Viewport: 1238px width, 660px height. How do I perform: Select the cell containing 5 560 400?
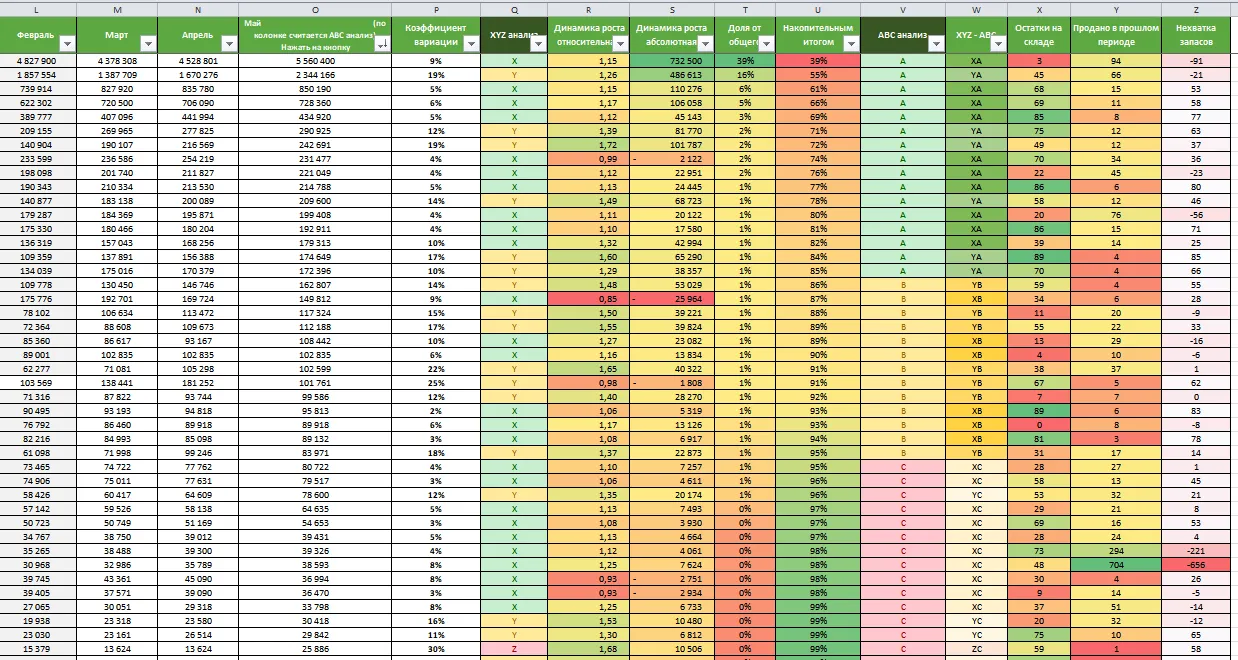click(315, 61)
